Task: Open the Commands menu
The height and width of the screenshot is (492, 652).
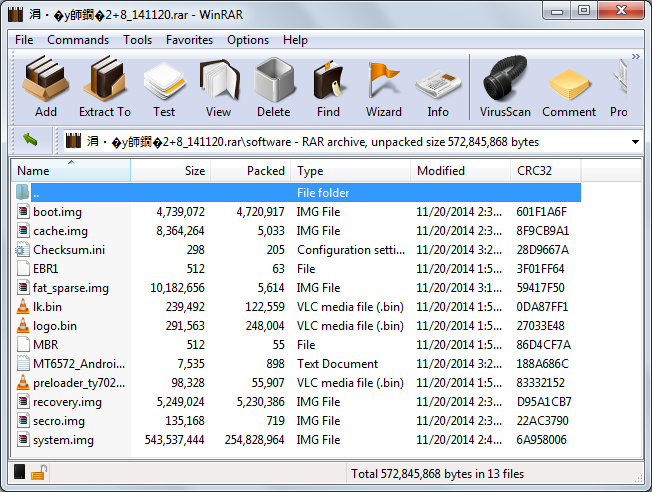Action: (x=78, y=40)
